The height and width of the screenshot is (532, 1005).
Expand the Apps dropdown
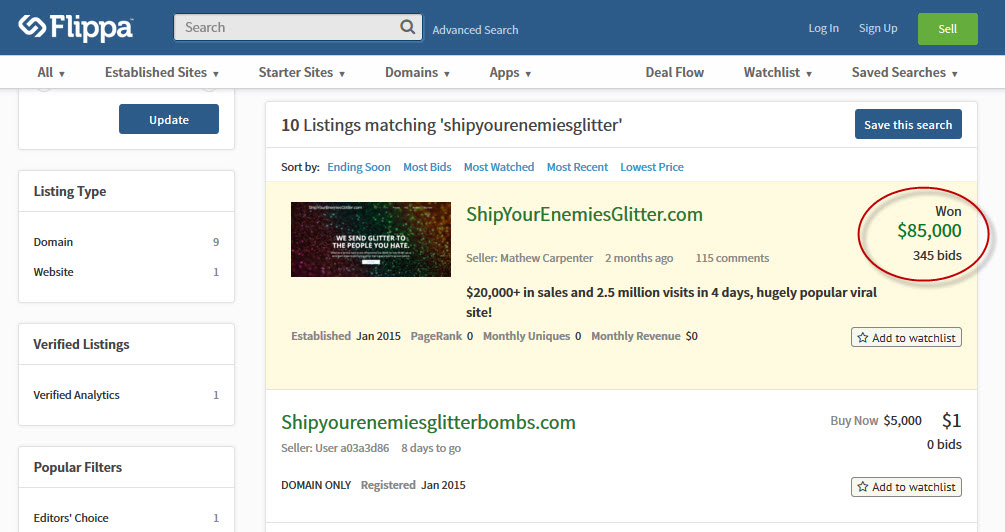click(510, 72)
